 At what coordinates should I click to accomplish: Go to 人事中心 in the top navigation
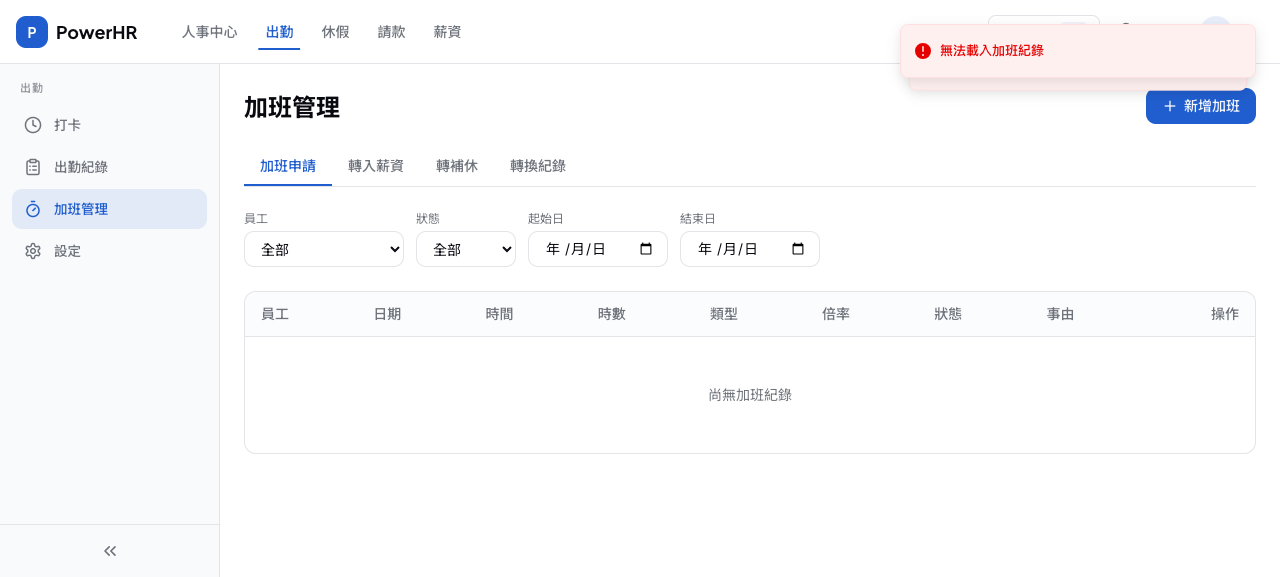pyautogui.click(x=209, y=32)
